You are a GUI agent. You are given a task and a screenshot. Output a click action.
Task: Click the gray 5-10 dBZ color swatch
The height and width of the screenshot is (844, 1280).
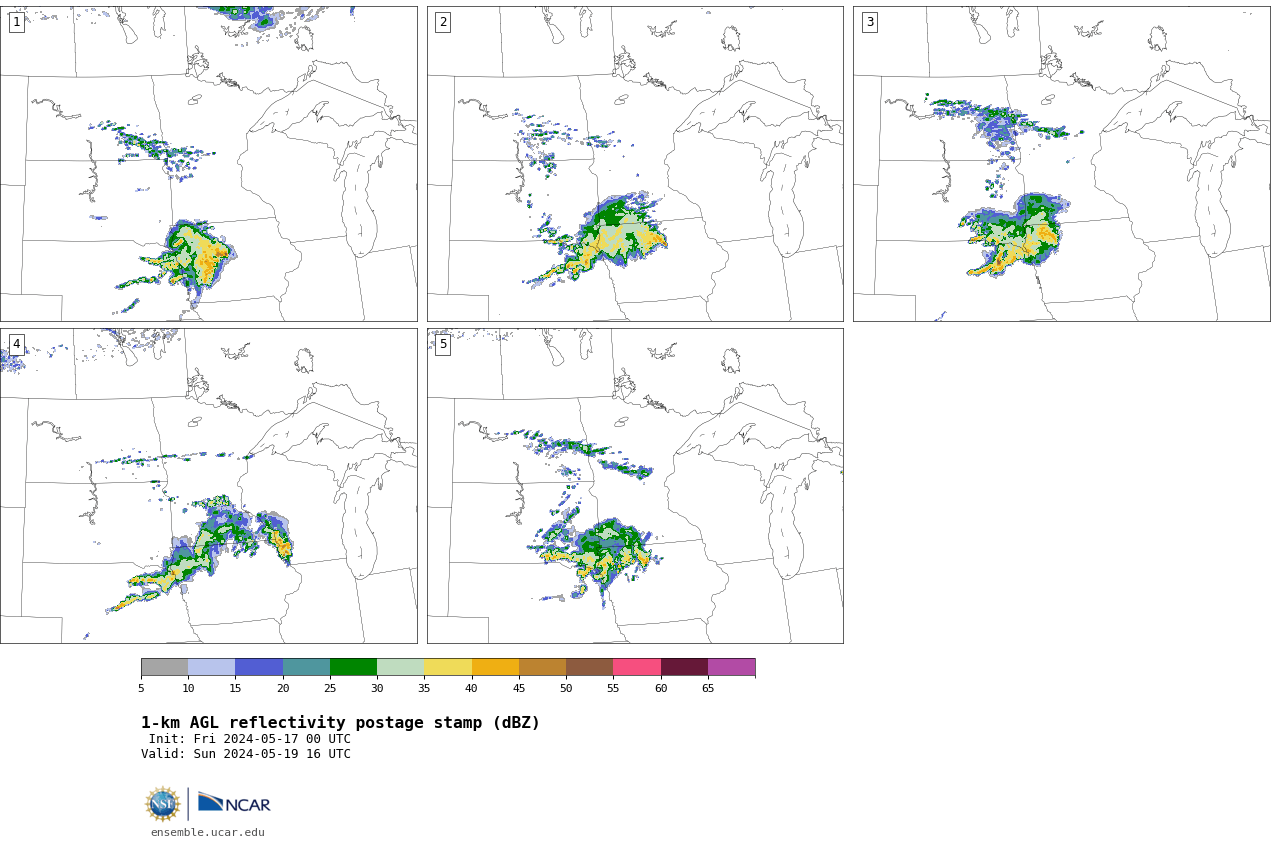coord(164,667)
